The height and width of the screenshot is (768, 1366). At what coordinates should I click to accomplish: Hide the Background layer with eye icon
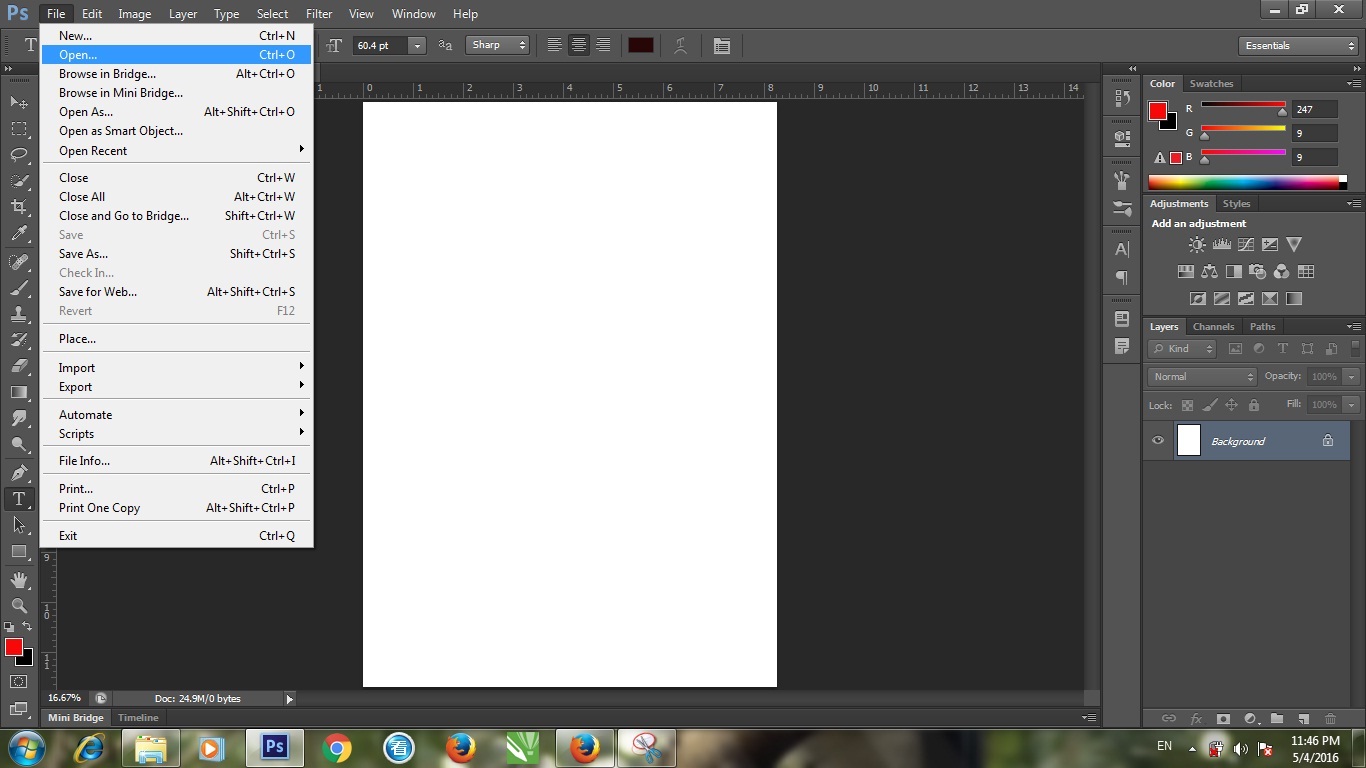pyautogui.click(x=1158, y=441)
